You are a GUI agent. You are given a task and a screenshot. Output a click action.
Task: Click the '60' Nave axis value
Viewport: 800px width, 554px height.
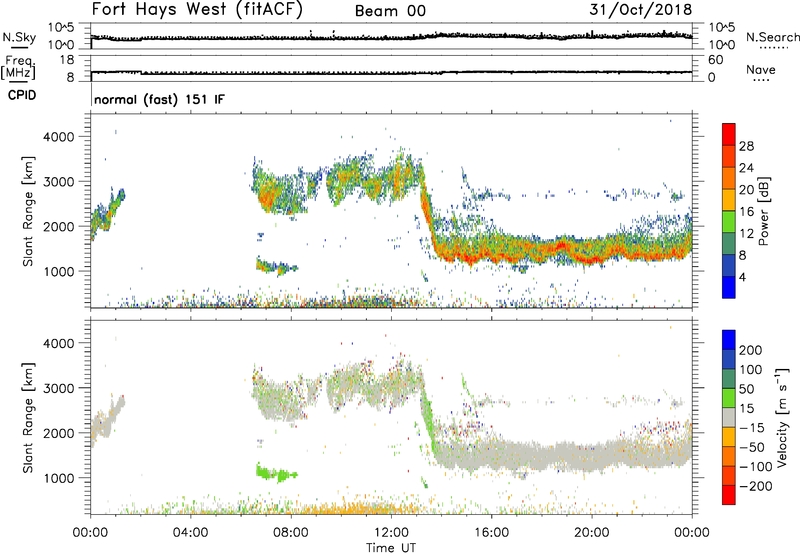point(715,60)
